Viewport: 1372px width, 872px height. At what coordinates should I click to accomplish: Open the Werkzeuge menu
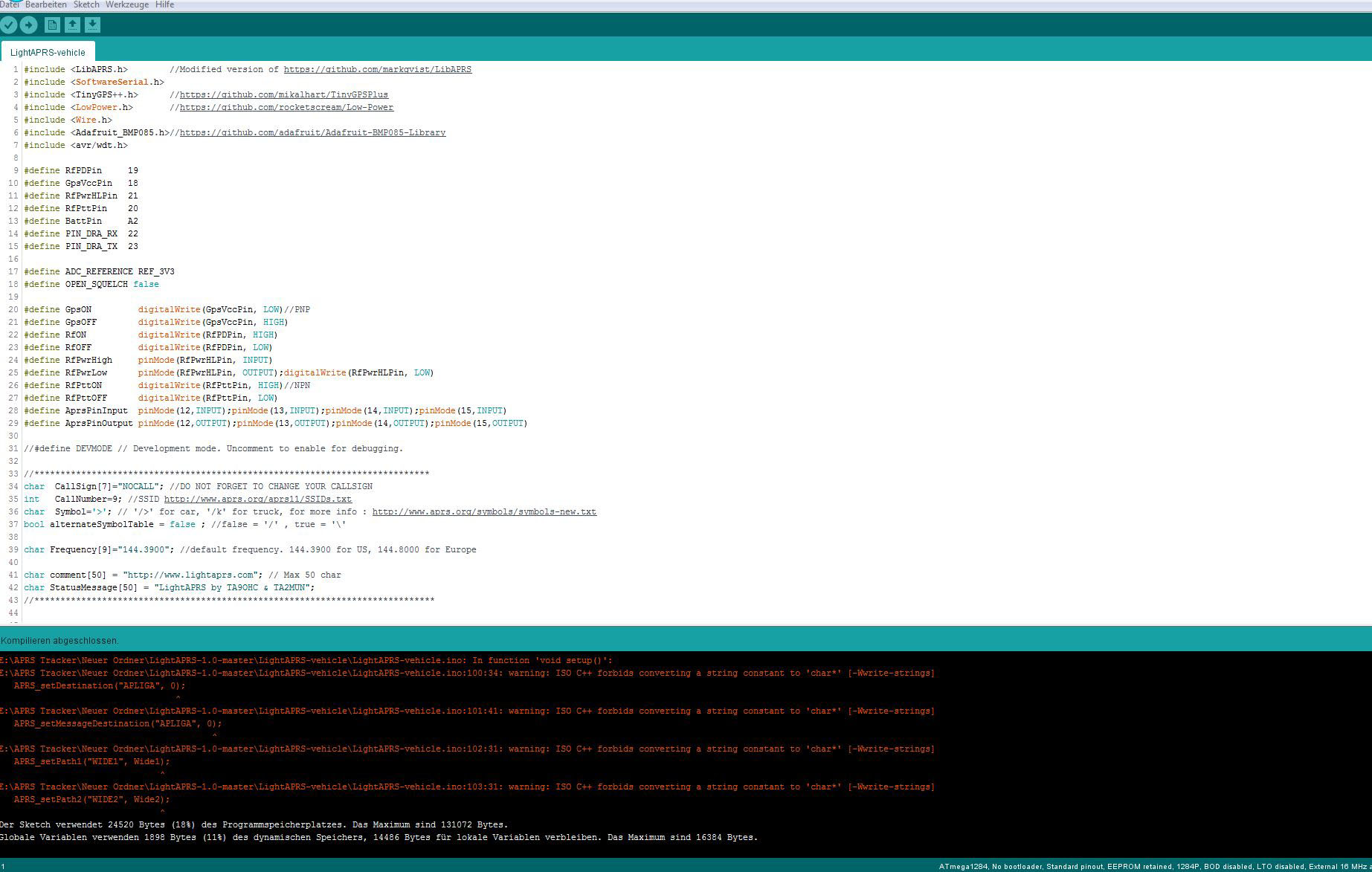coord(126,4)
